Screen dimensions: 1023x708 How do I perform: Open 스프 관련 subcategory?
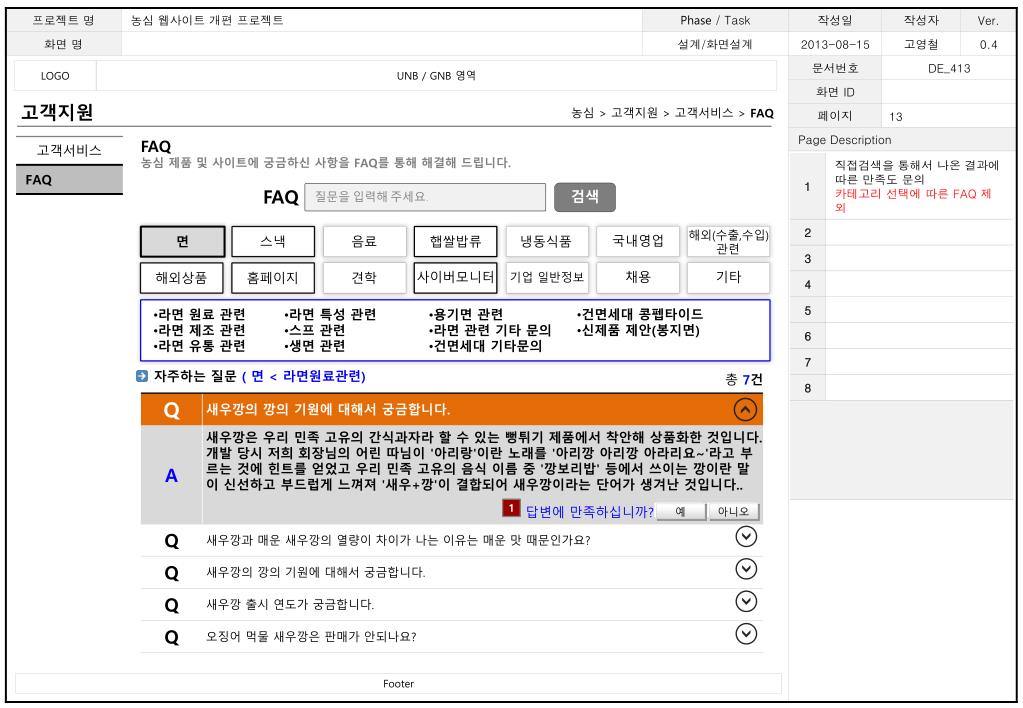[x=315, y=330]
